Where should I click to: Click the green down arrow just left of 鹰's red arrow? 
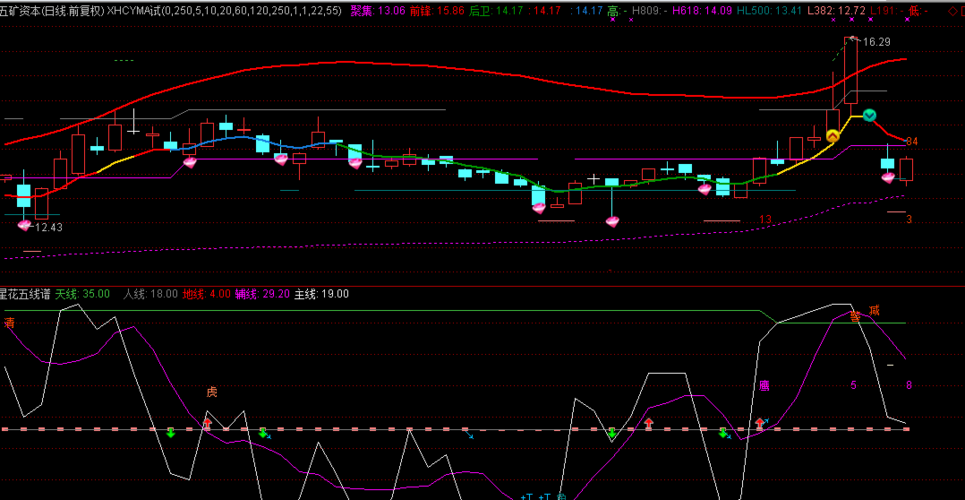723,433
